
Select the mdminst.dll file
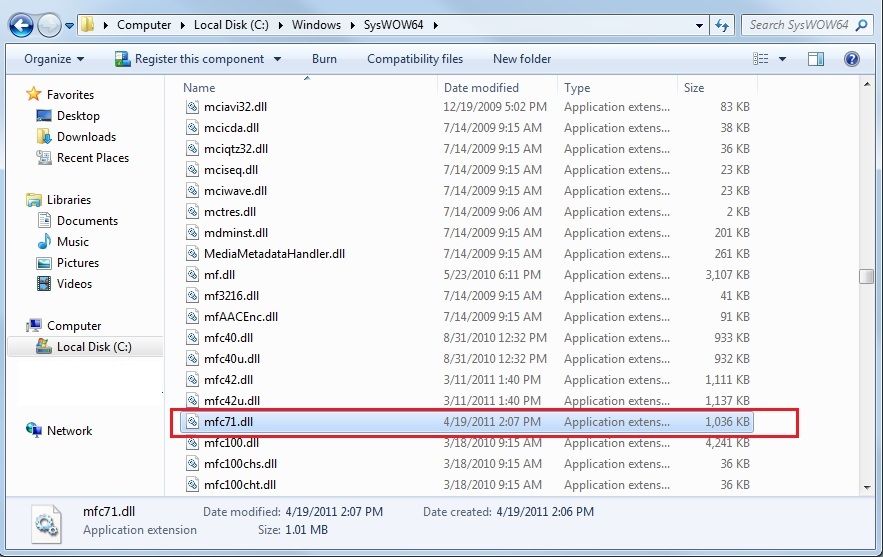pos(235,233)
